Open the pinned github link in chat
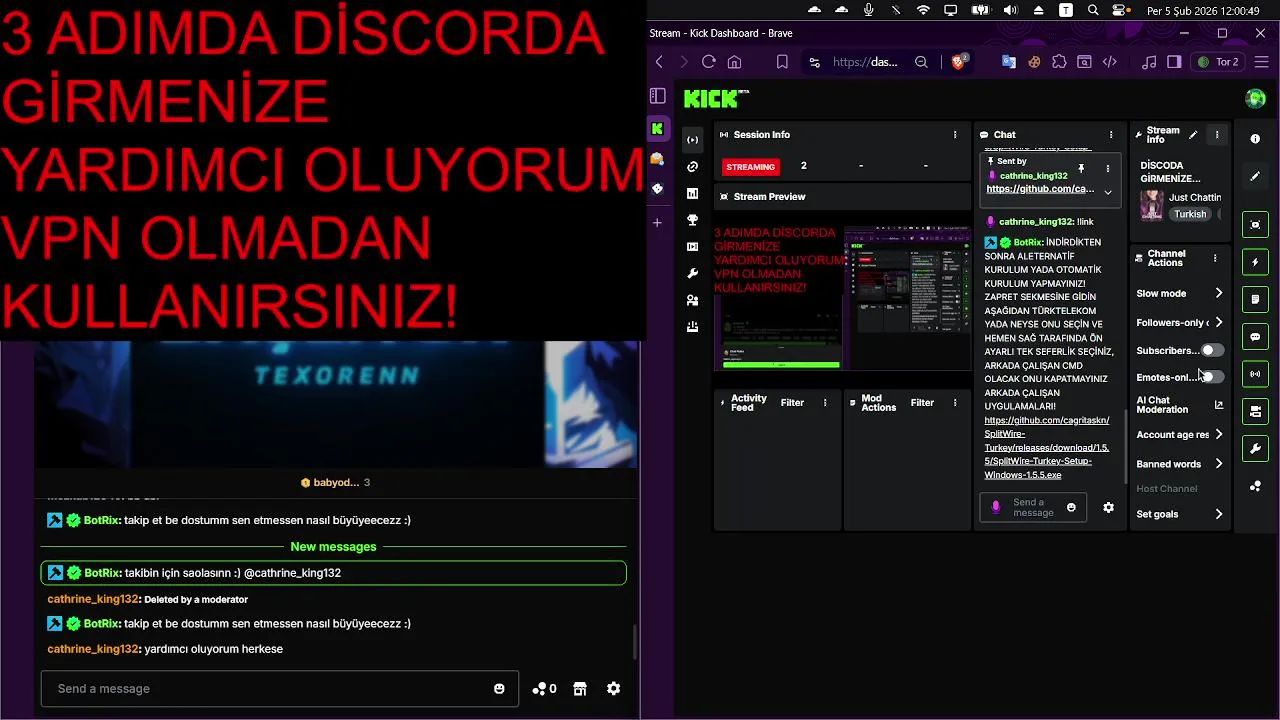1280x720 pixels. point(1040,189)
